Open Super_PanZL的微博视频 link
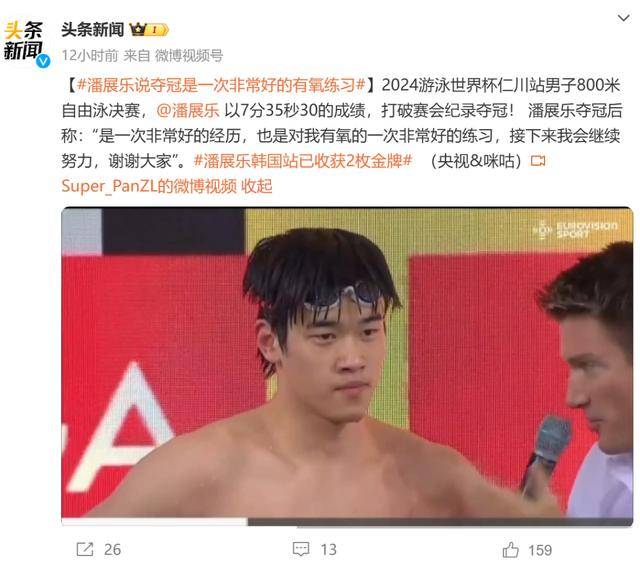This screenshot has width=640, height=565. click(x=149, y=186)
